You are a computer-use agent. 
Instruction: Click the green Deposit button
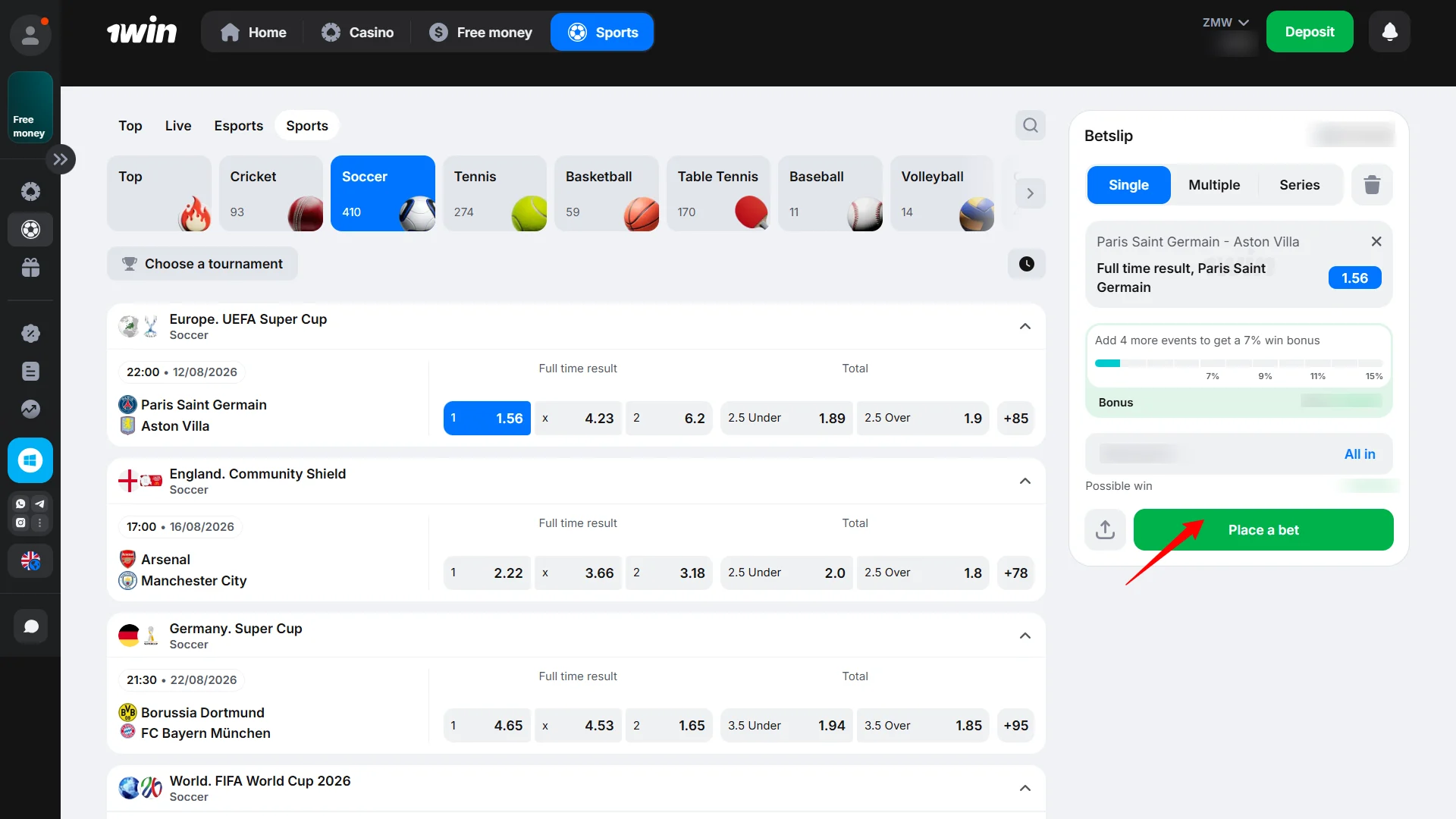(x=1310, y=32)
